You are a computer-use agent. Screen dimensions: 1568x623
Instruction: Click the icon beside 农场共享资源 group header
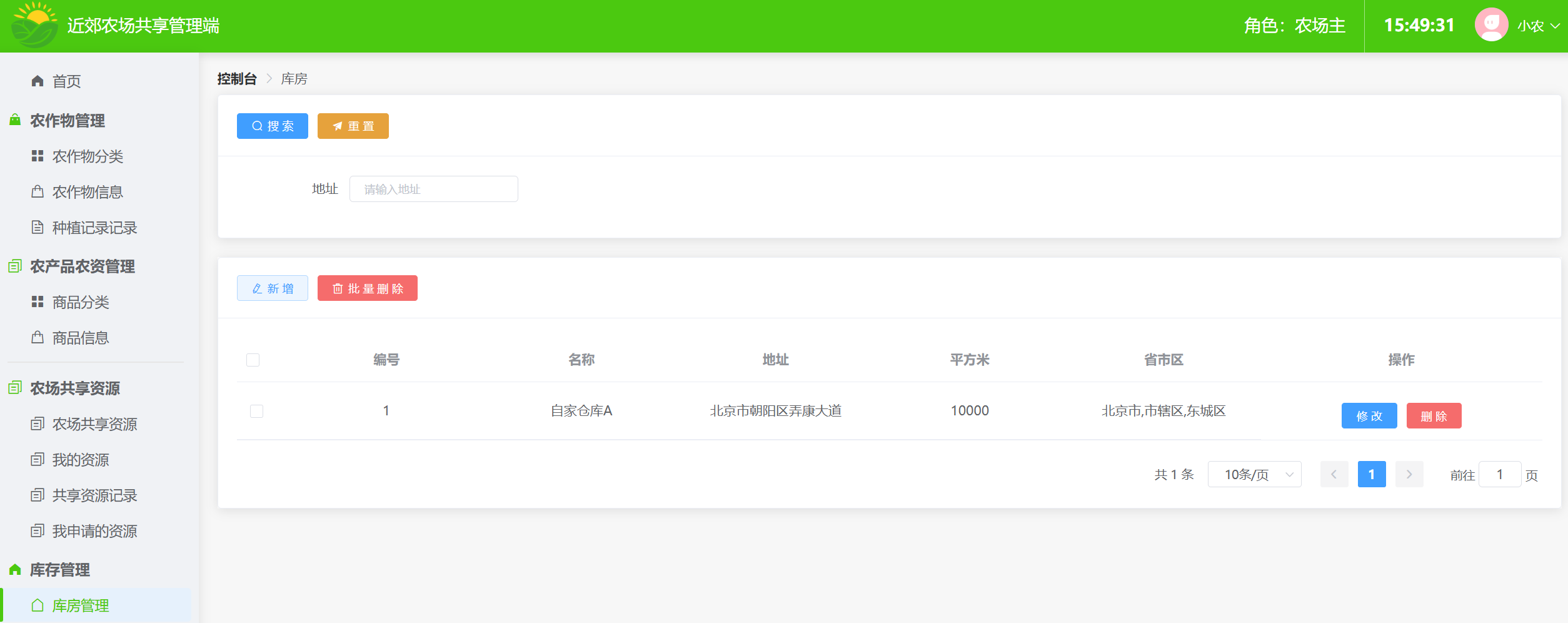pyautogui.click(x=15, y=388)
